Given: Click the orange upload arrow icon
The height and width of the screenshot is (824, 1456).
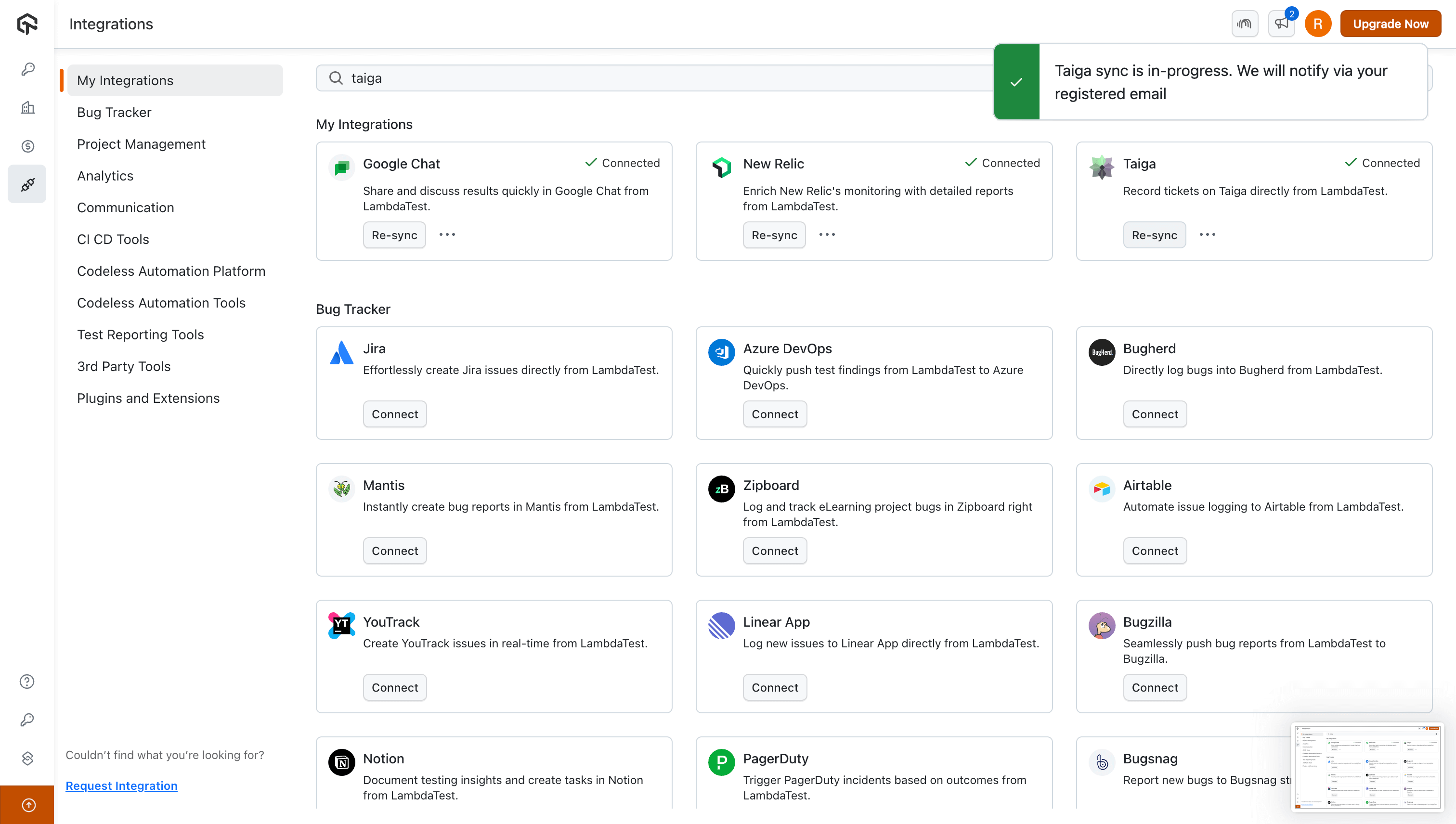Looking at the screenshot, I should coord(28,805).
